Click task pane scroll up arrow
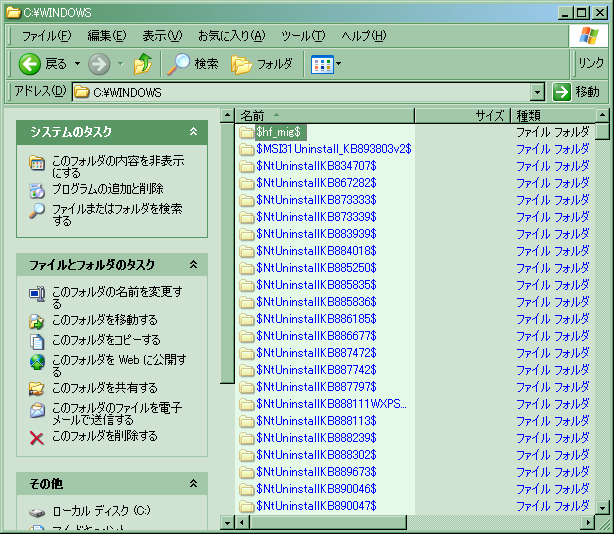The image size is (614, 534). (x=228, y=115)
